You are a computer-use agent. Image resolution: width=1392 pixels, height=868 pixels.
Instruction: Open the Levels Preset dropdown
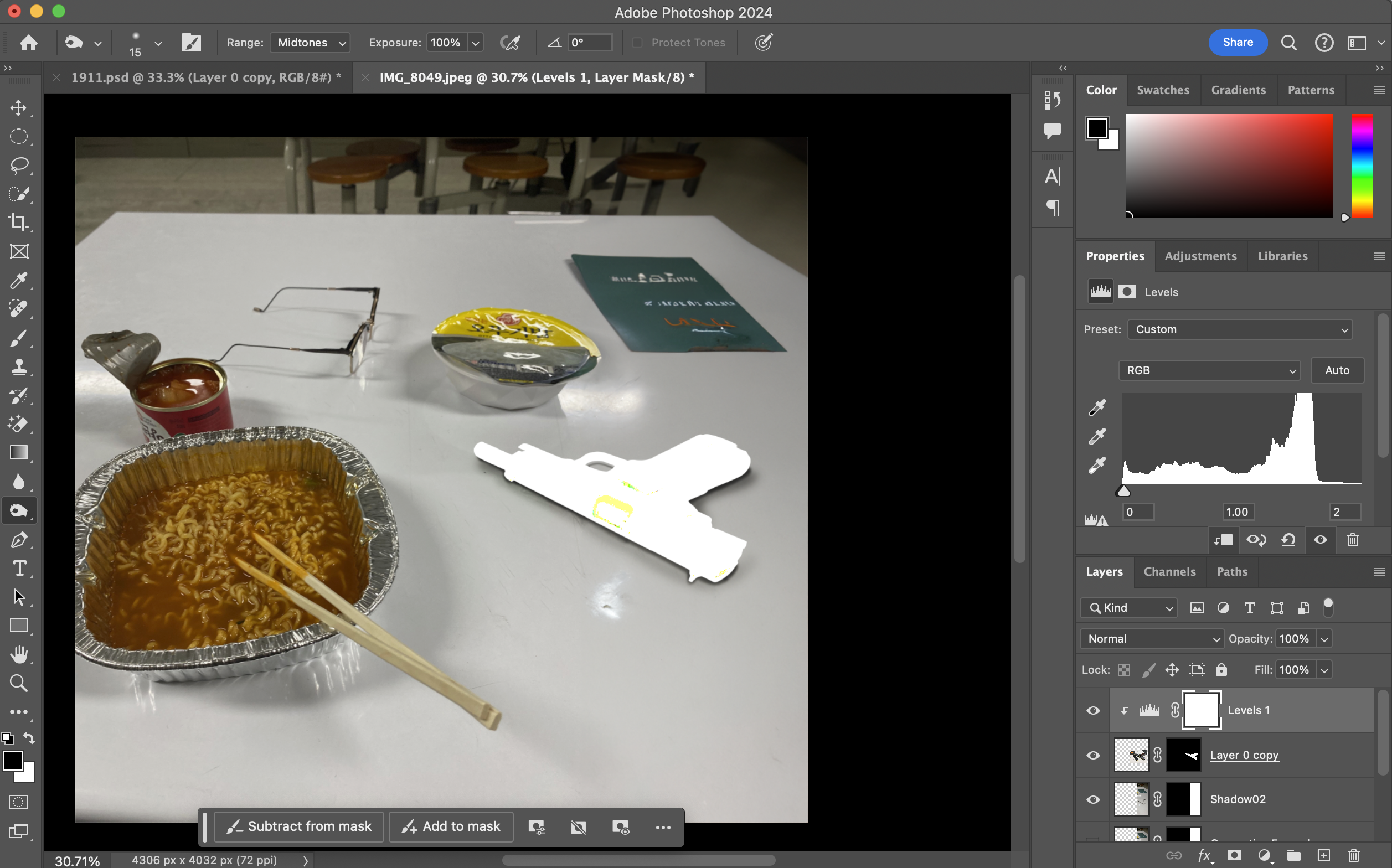click(x=1240, y=329)
